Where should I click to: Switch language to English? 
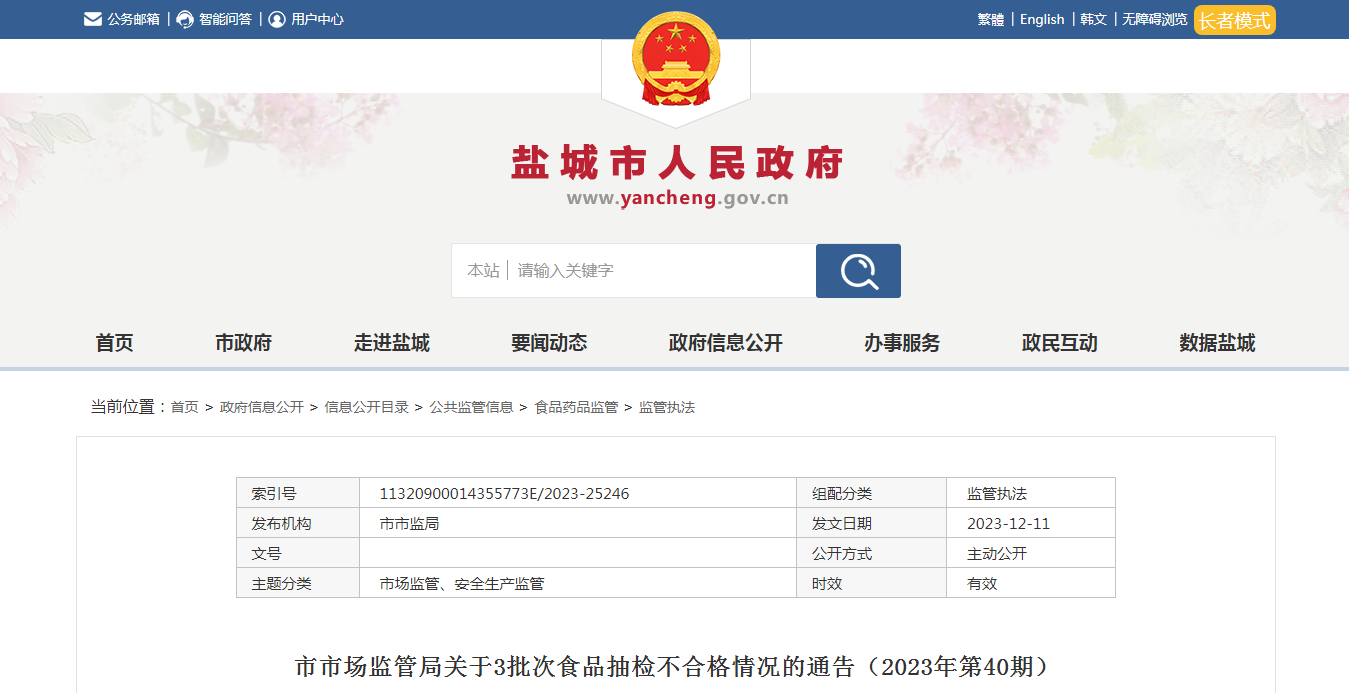(1042, 19)
